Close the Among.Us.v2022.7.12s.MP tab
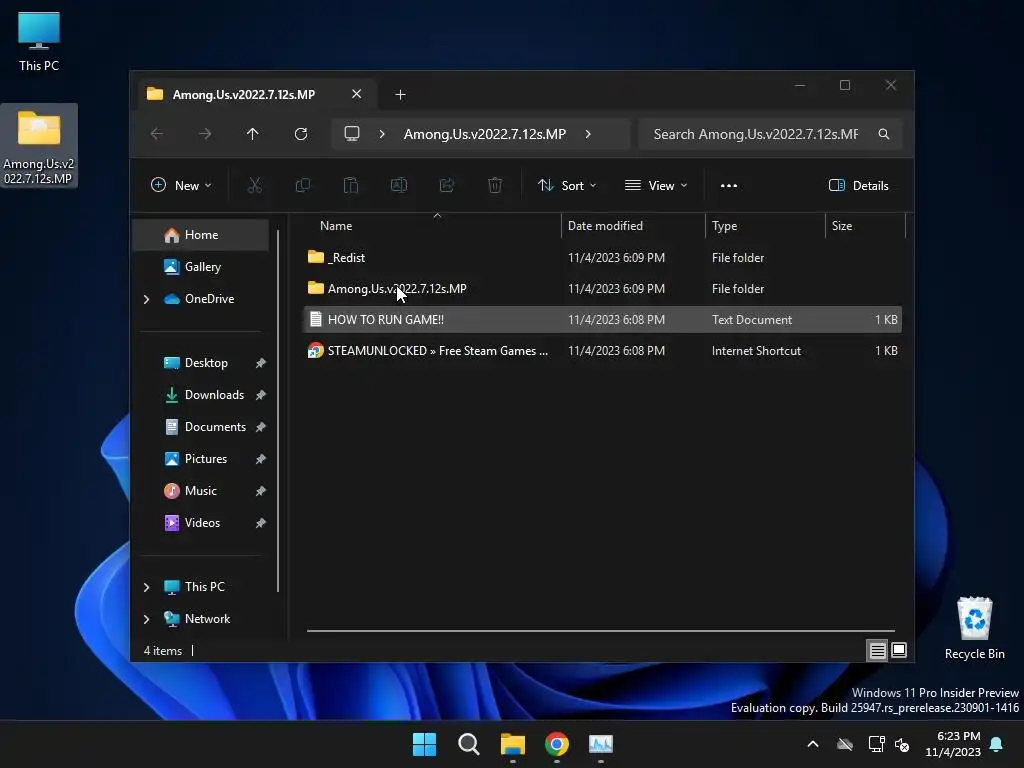This screenshot has height=768, width=1024. [x=357, y=94]
